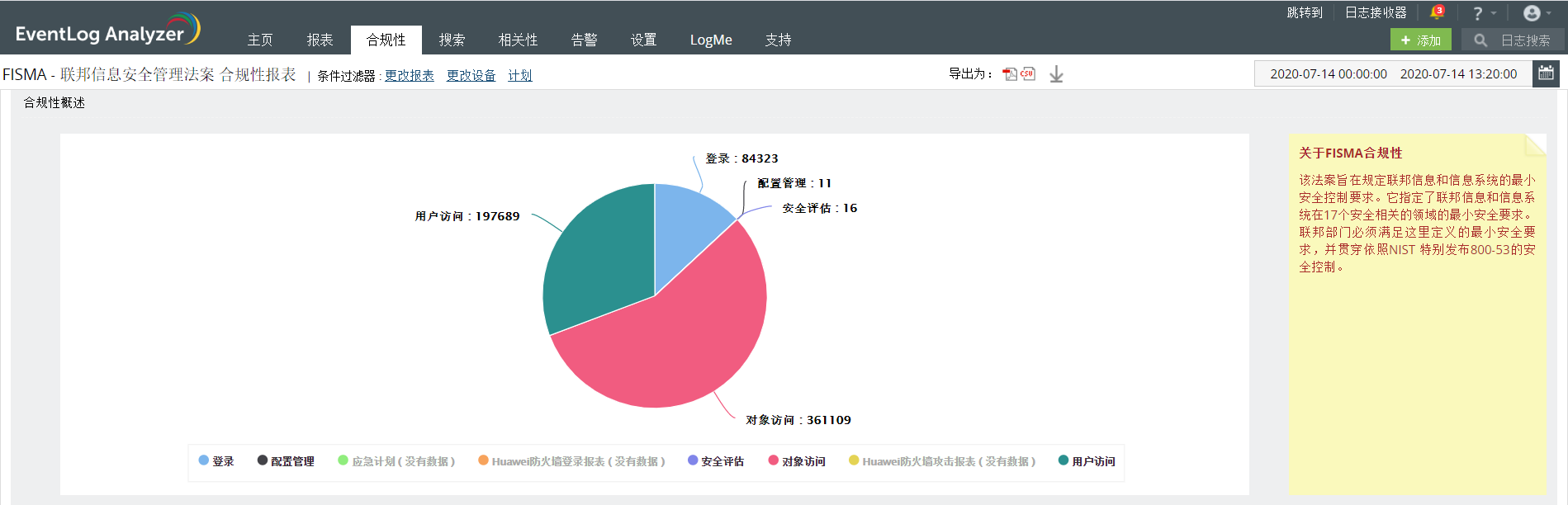Open the 搜索 search tab

pos(452,40)
